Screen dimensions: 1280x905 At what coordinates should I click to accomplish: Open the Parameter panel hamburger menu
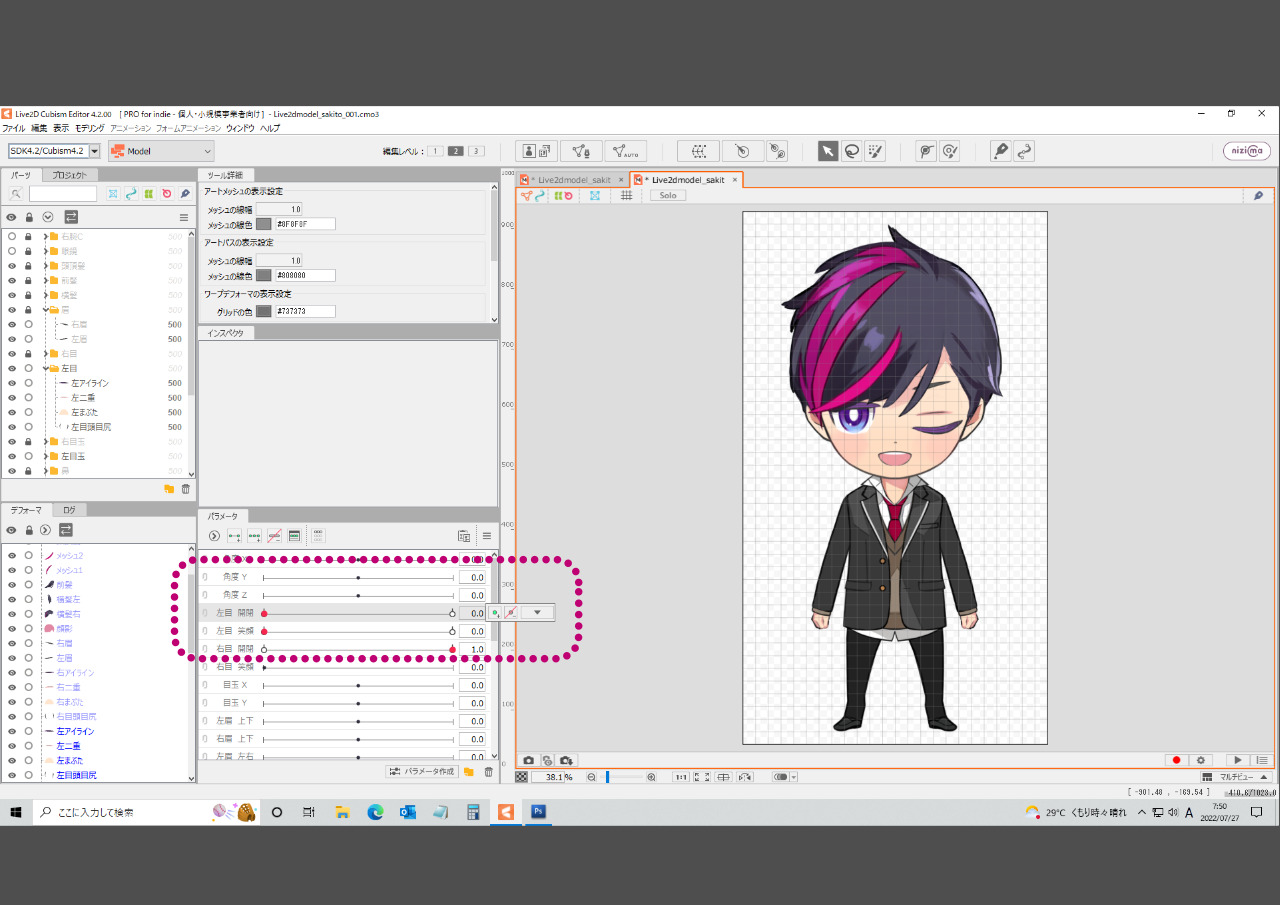(x=487, y=536)
